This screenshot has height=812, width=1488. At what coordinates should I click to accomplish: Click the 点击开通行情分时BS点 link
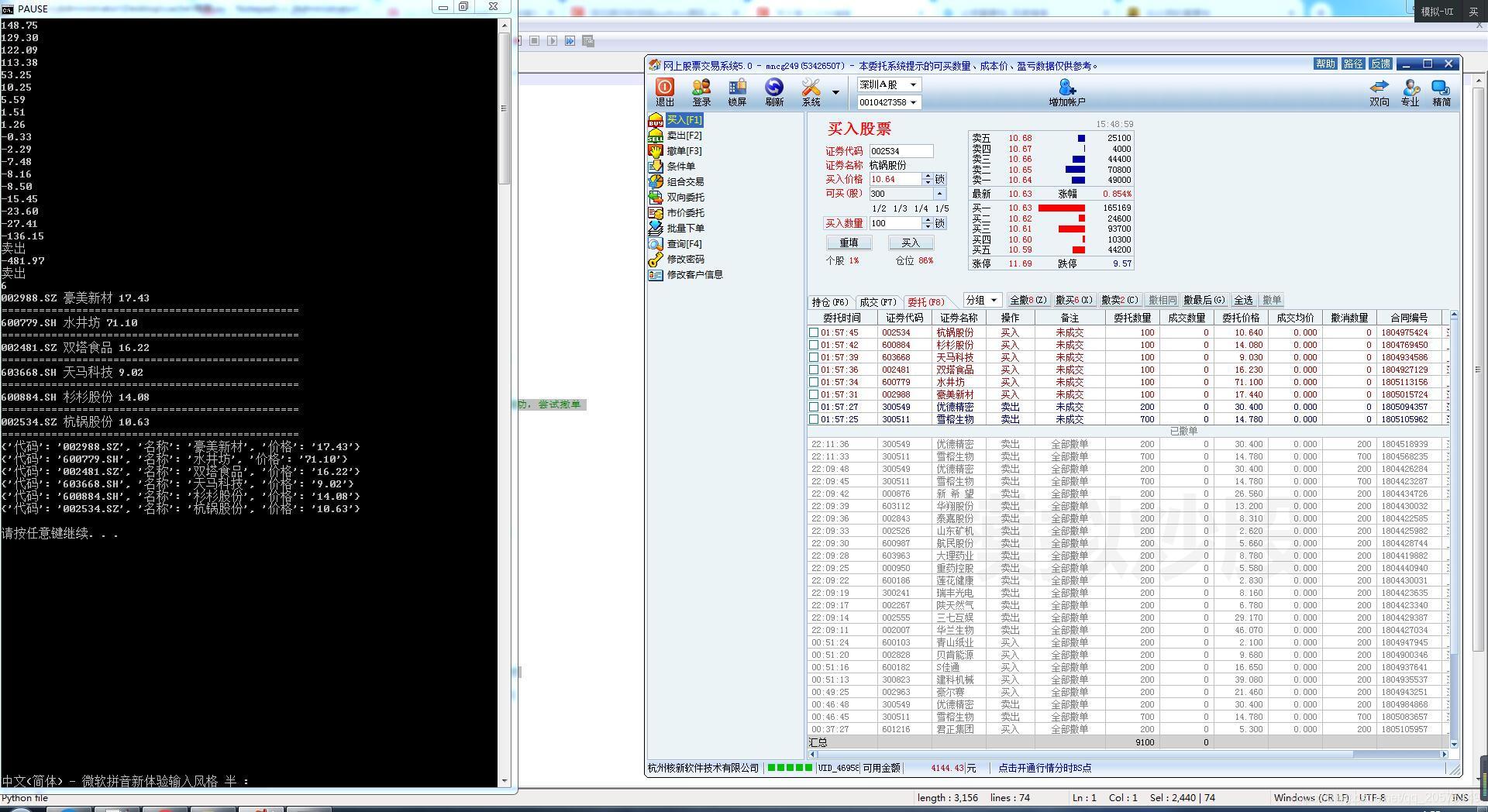[x=1045, y=768]
